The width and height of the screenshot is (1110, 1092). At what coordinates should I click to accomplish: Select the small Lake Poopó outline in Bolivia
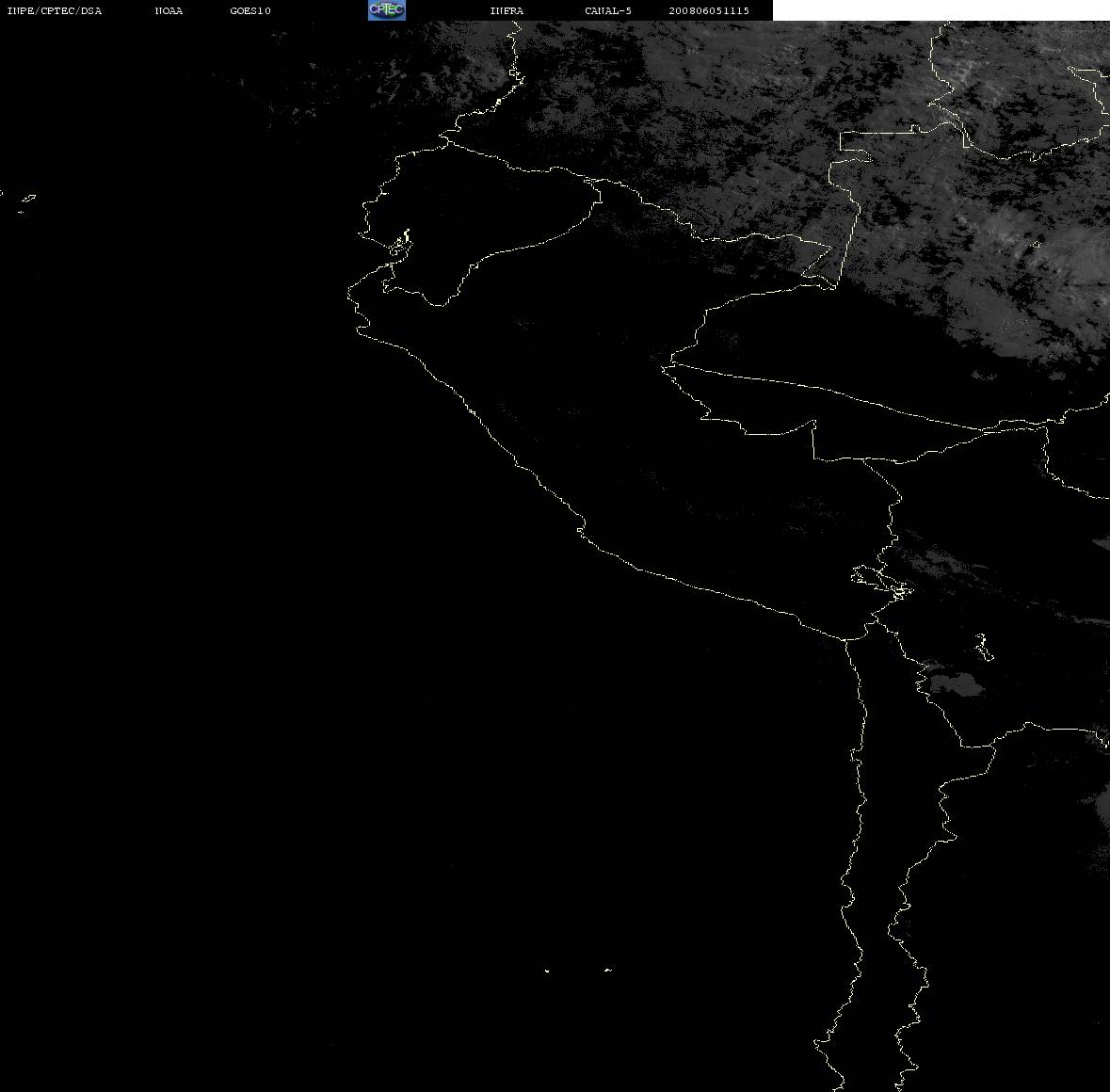point(983,647)
